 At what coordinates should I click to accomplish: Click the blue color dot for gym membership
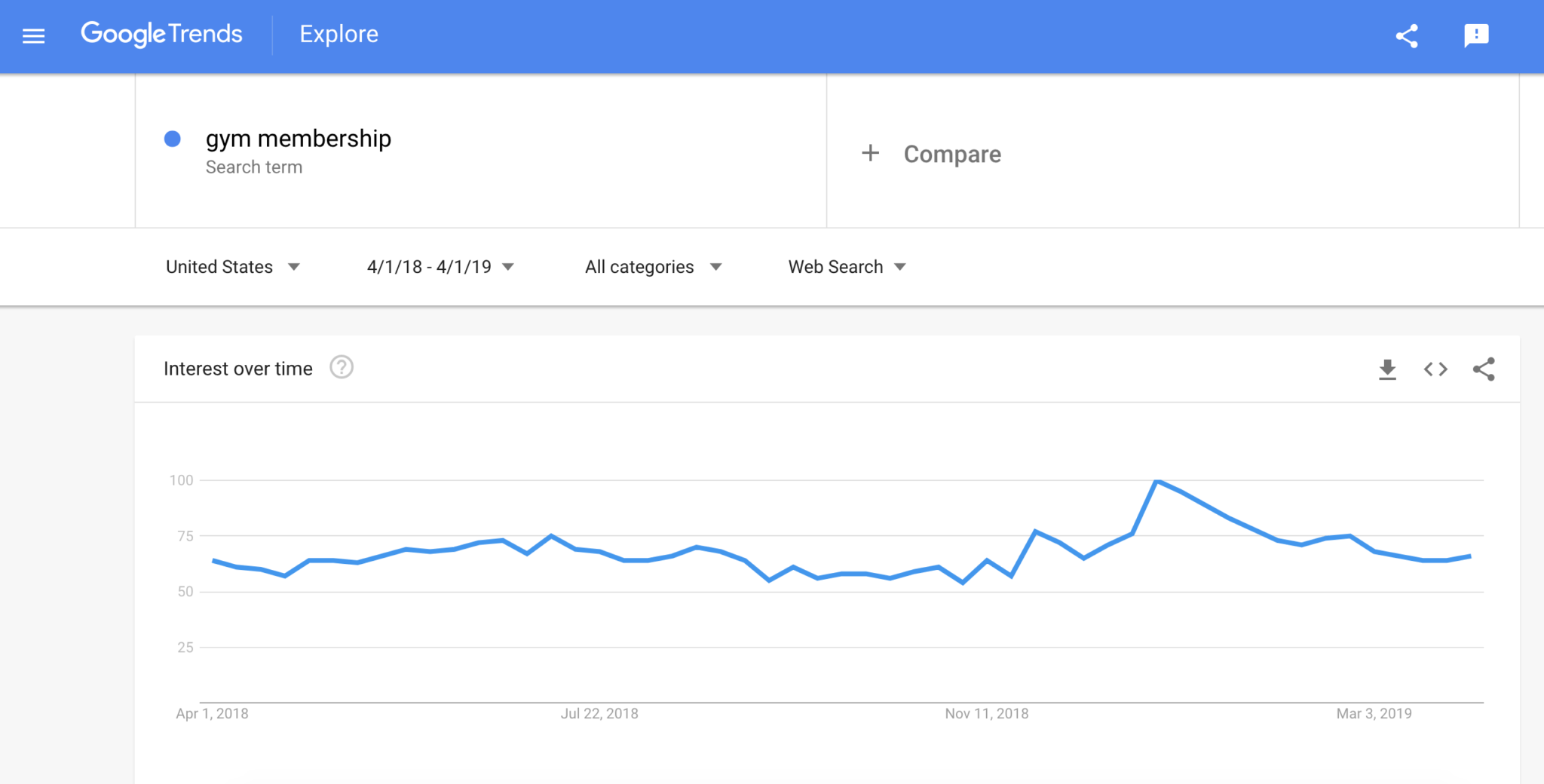[x=173, y=139]
